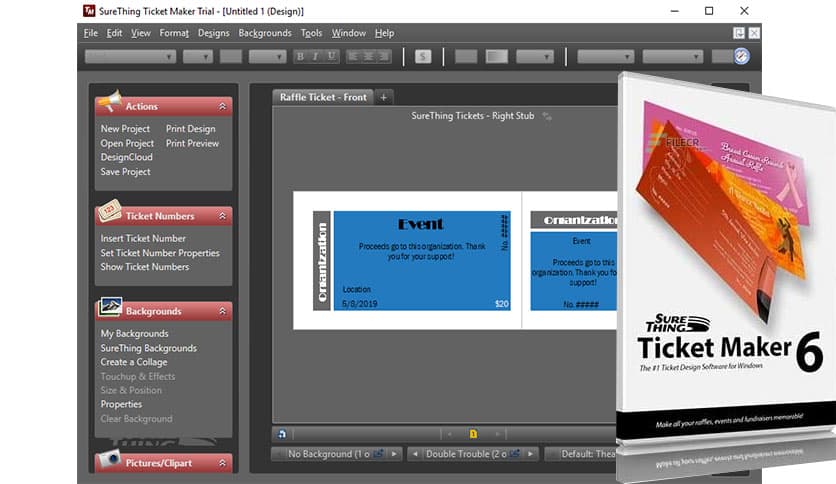Viewport: 836px width, 484px height.
Task: Open the Tools menu
Action: pyautogui.click(x=311, y=33)
